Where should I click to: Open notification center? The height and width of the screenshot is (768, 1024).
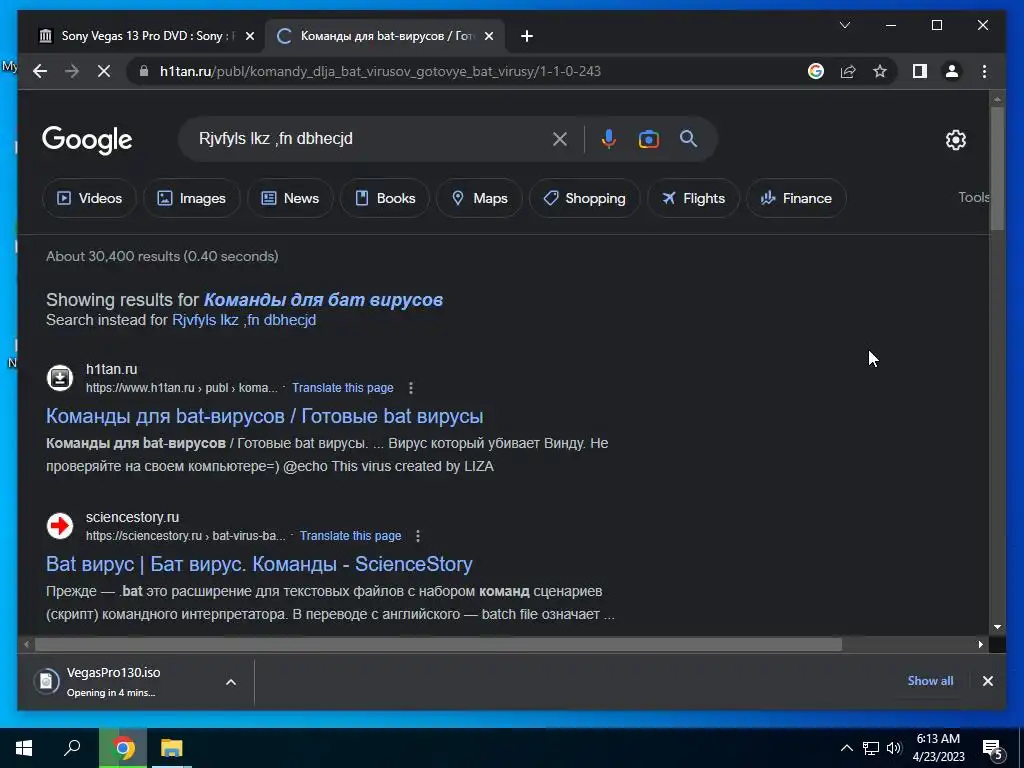[993, 749]
